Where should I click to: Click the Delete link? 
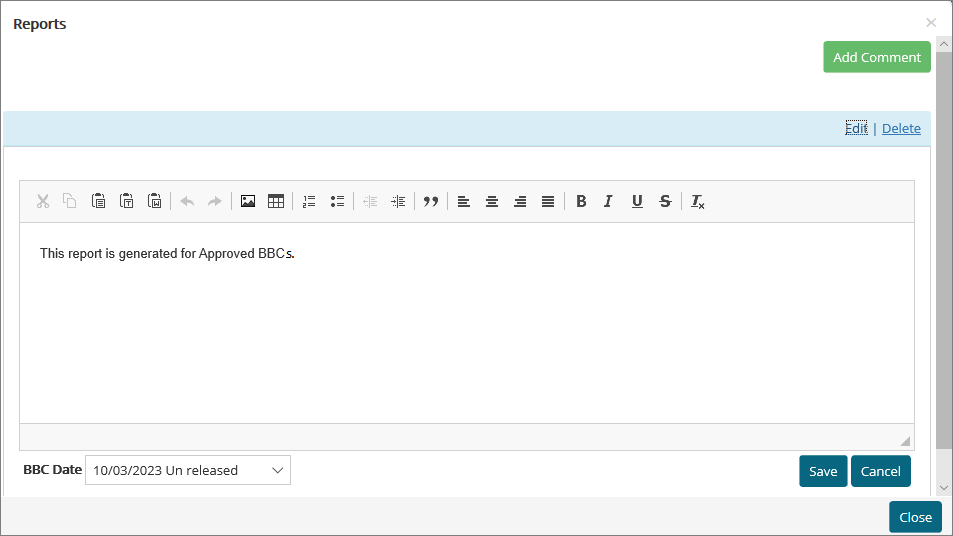[x=901, y=128]
